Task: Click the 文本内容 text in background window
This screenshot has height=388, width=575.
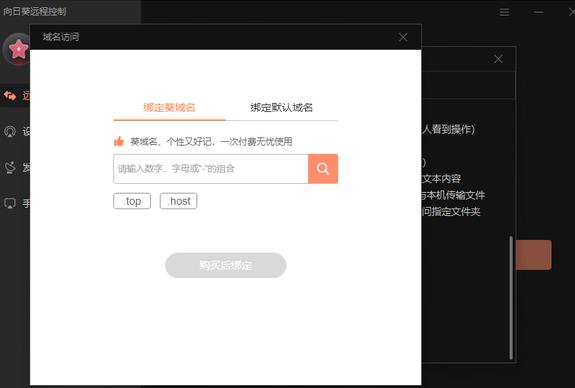Action: pos(441,179)
